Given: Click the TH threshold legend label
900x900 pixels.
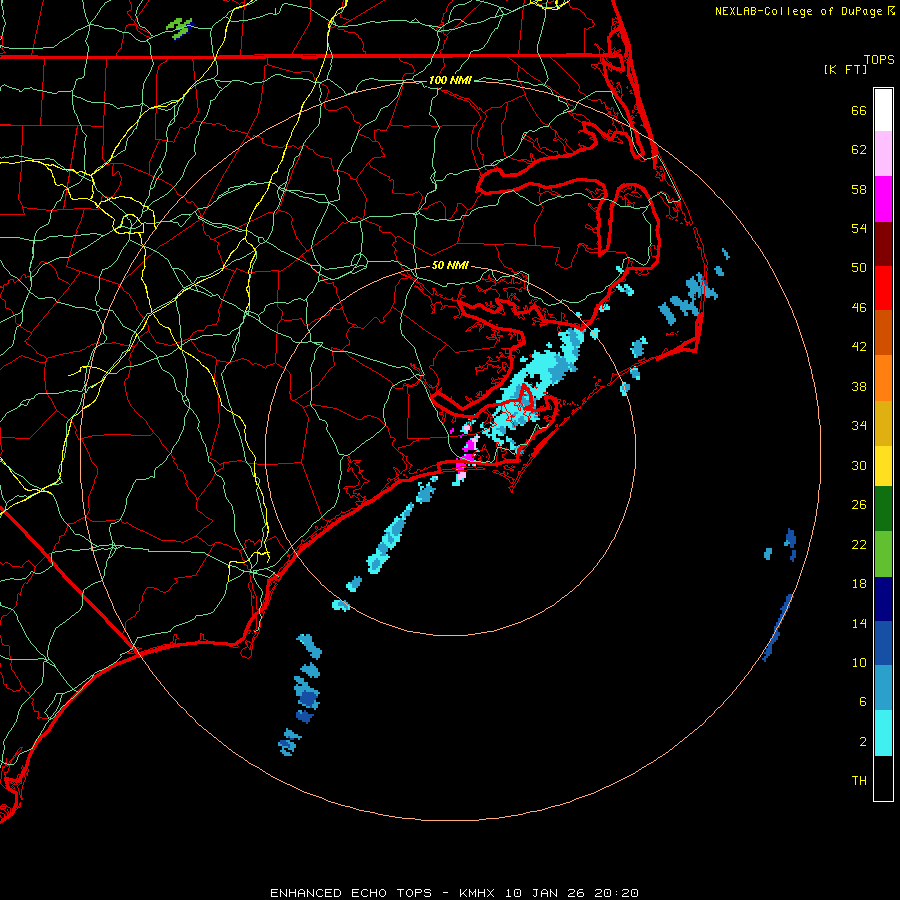Looking at the screenshot, I should [x=859, y=781].
